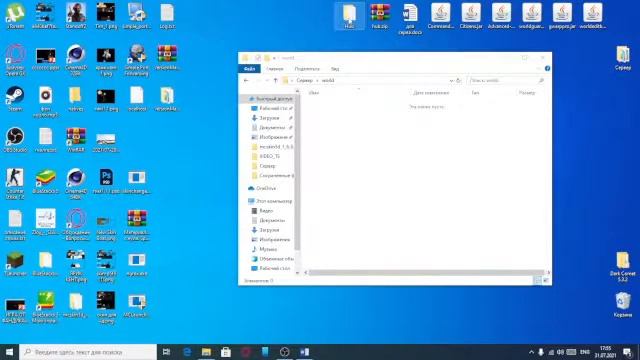Click the Explorer help question mark icon

click(x=547, y=69)
